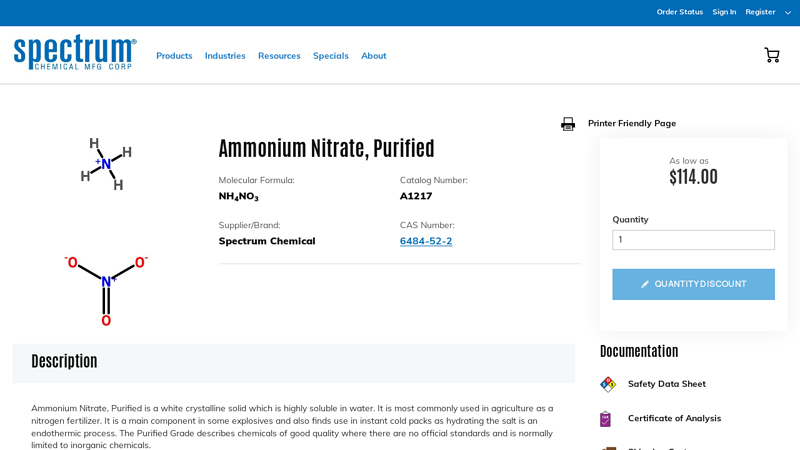Open the Industries menu
The width and height of the screenshot is (800, 450).
(x=225, y=56)
